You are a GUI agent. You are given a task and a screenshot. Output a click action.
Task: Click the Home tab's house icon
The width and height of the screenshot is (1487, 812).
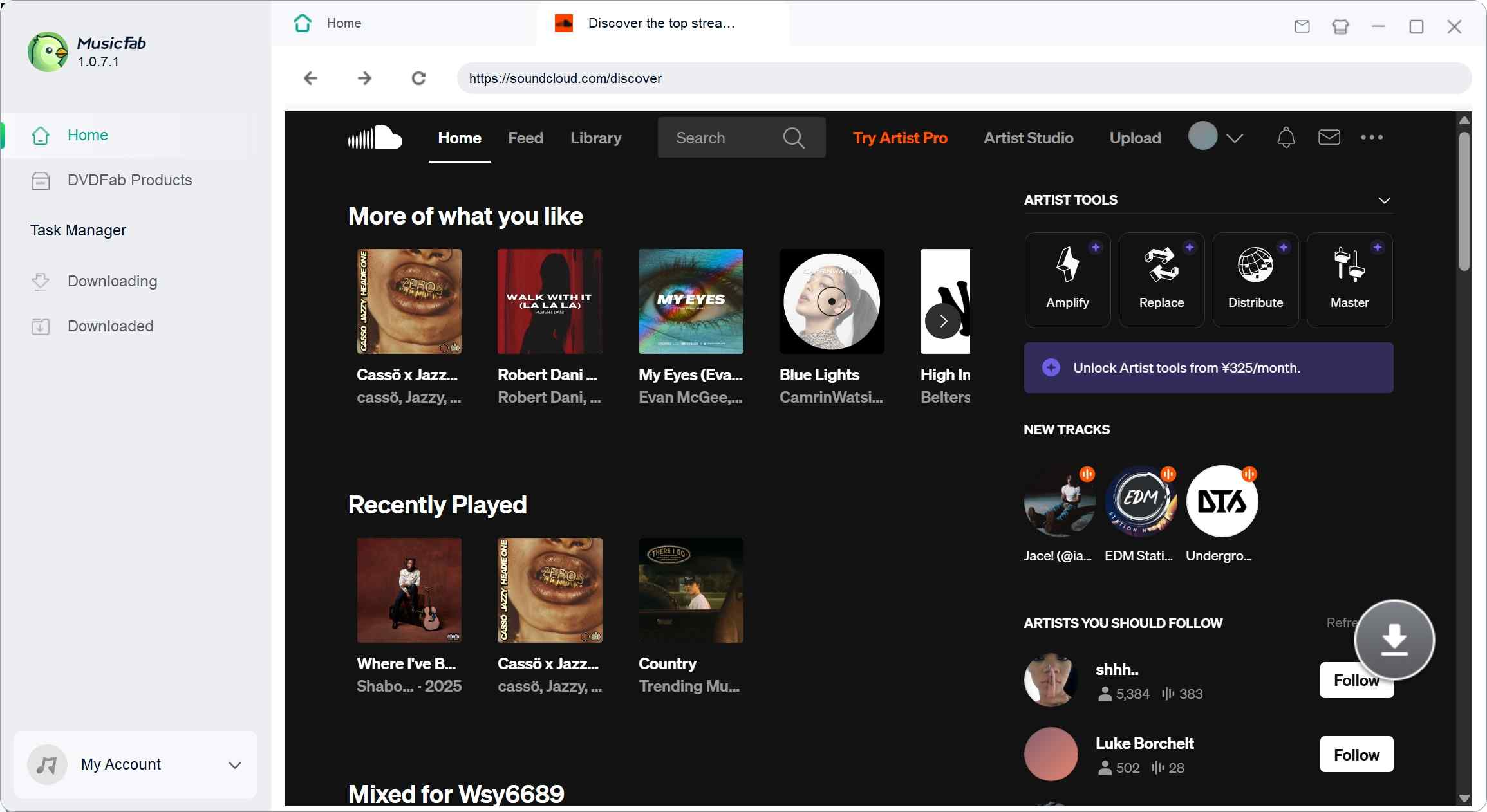(303, 23)
